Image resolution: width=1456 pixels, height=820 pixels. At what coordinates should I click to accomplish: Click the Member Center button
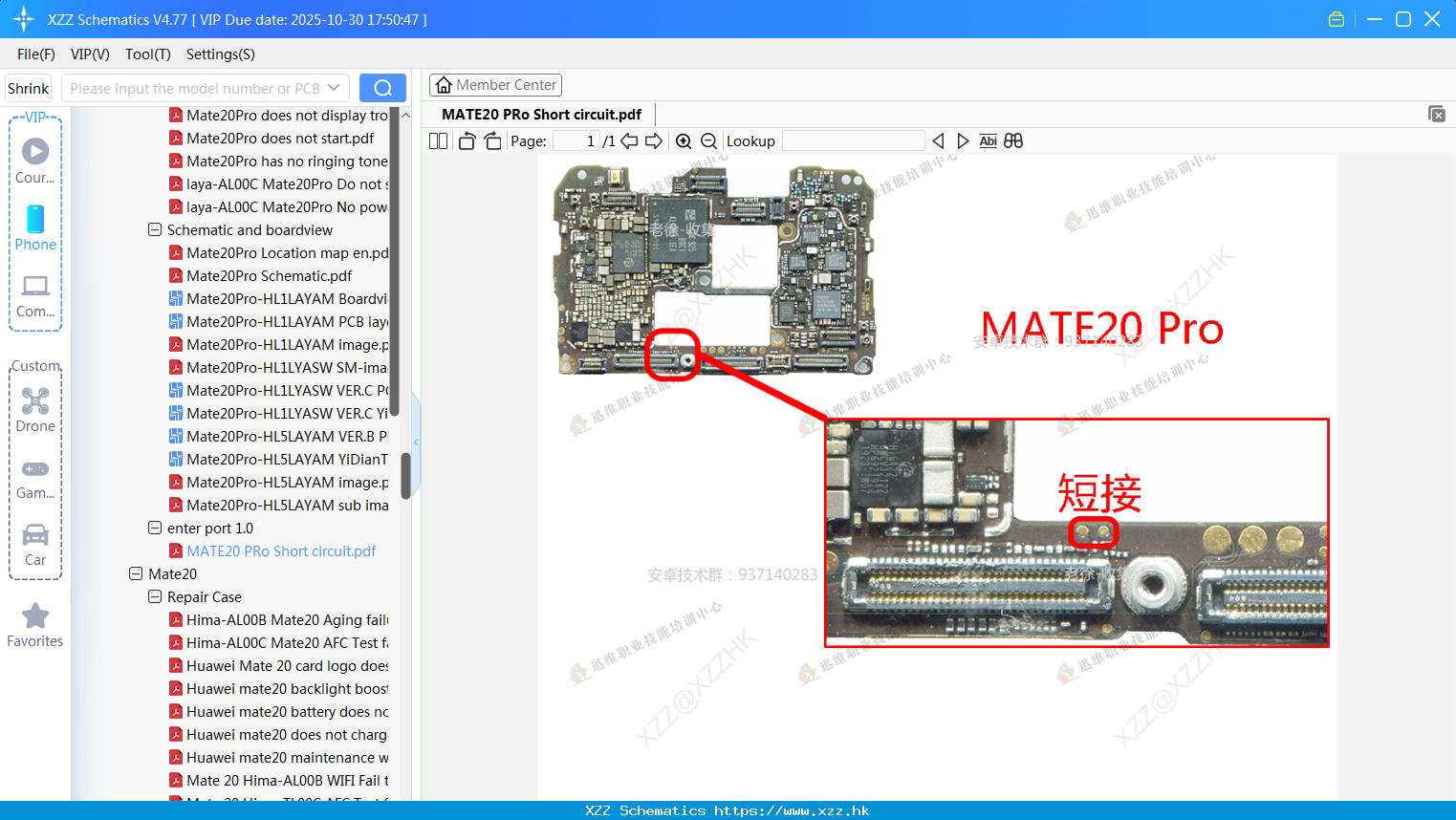(x=495, y=85)
